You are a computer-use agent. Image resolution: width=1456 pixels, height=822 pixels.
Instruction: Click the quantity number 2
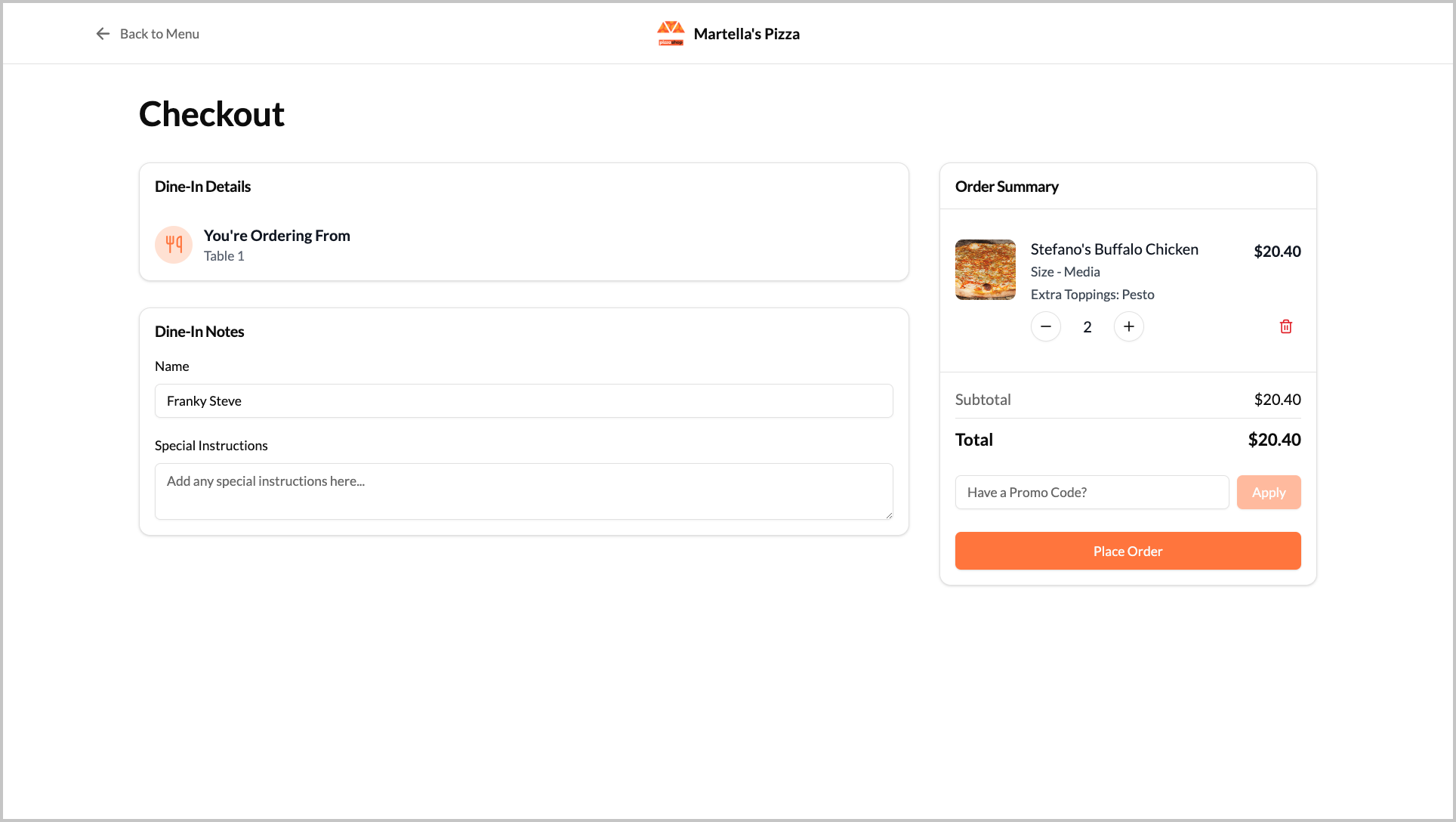1087,327
